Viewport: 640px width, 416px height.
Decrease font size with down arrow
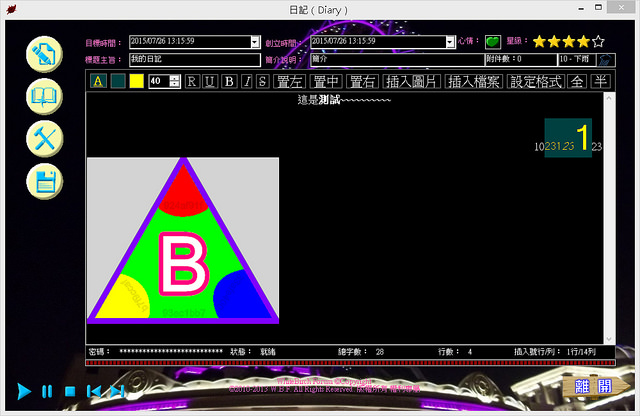point(175,84)
